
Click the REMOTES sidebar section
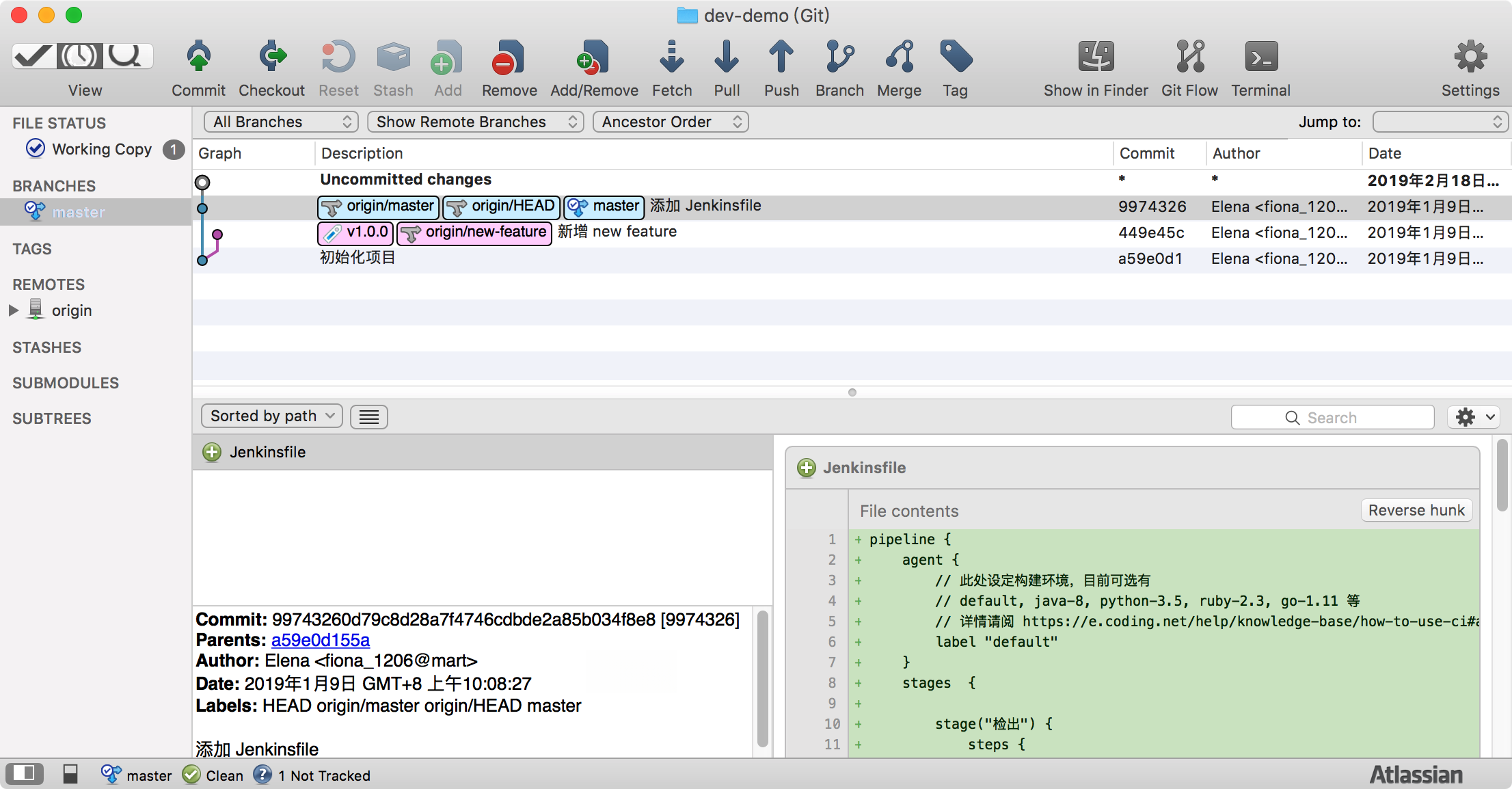[x=49, y=284]
